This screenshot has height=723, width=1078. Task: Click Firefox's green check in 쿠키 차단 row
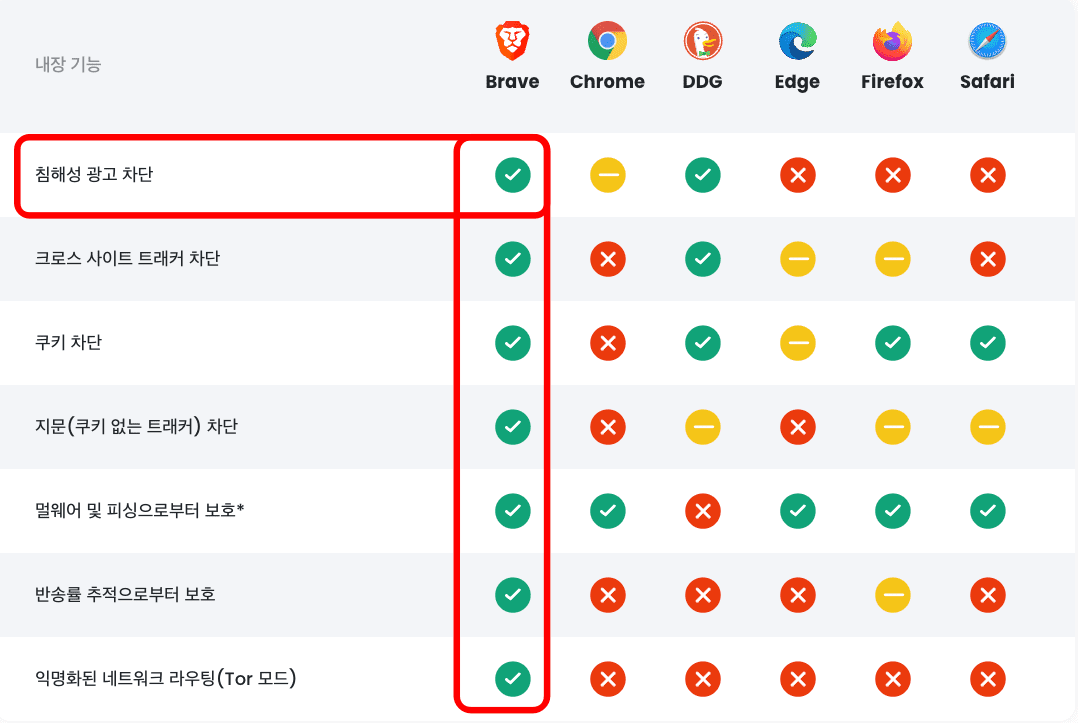892,343
